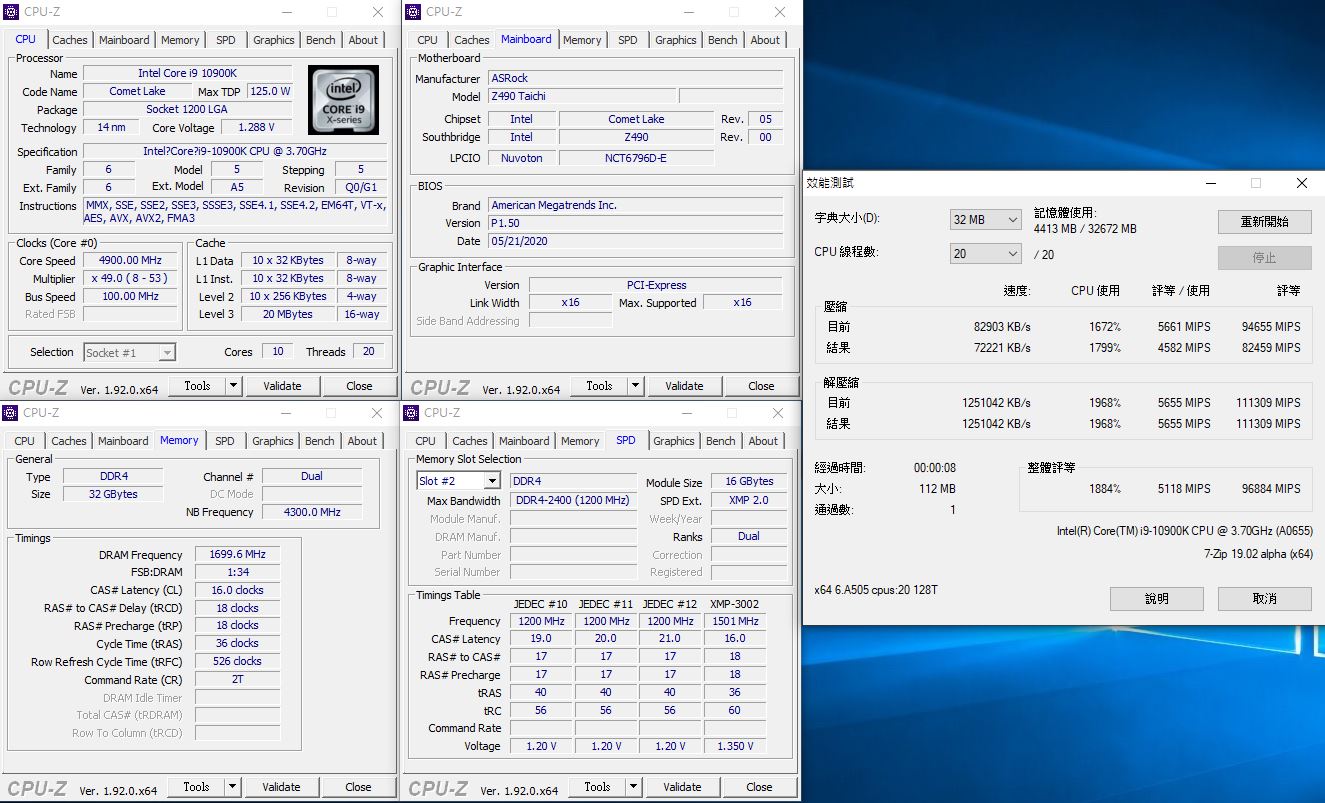Click the Tools button in the CPU window
The height and width of the screenshot is (803, 1325).
(197, 386)
